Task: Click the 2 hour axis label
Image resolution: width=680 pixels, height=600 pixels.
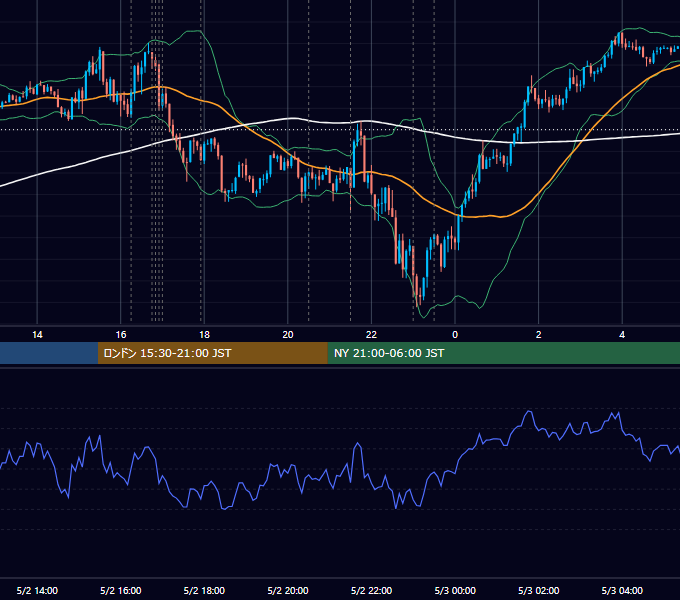Action: [539, 335]
